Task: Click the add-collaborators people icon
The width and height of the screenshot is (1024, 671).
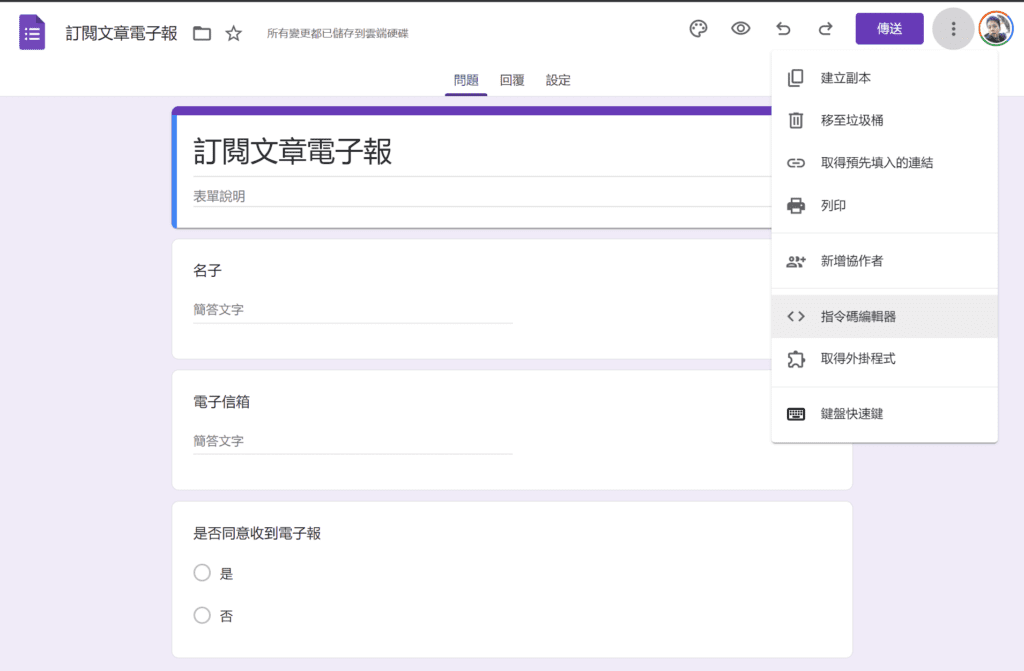Action: (x=795, y=261)
